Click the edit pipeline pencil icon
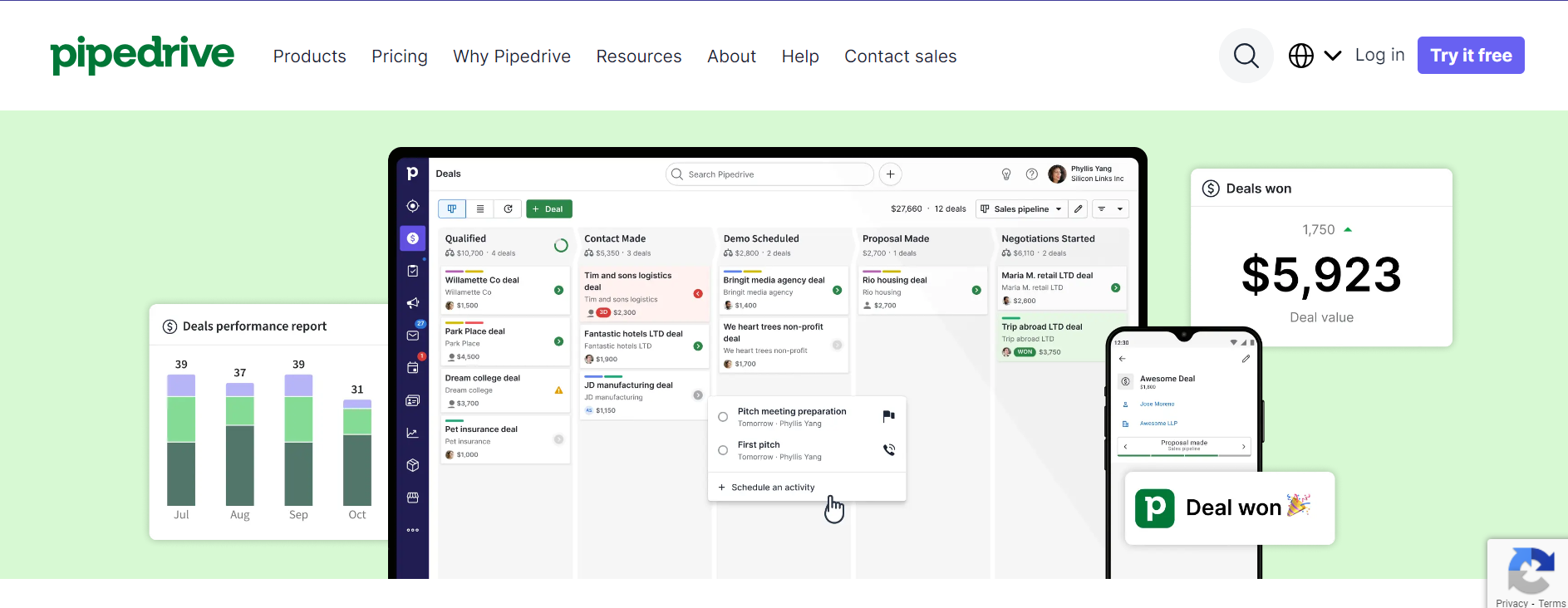1568x608 pixels. 1079,209
